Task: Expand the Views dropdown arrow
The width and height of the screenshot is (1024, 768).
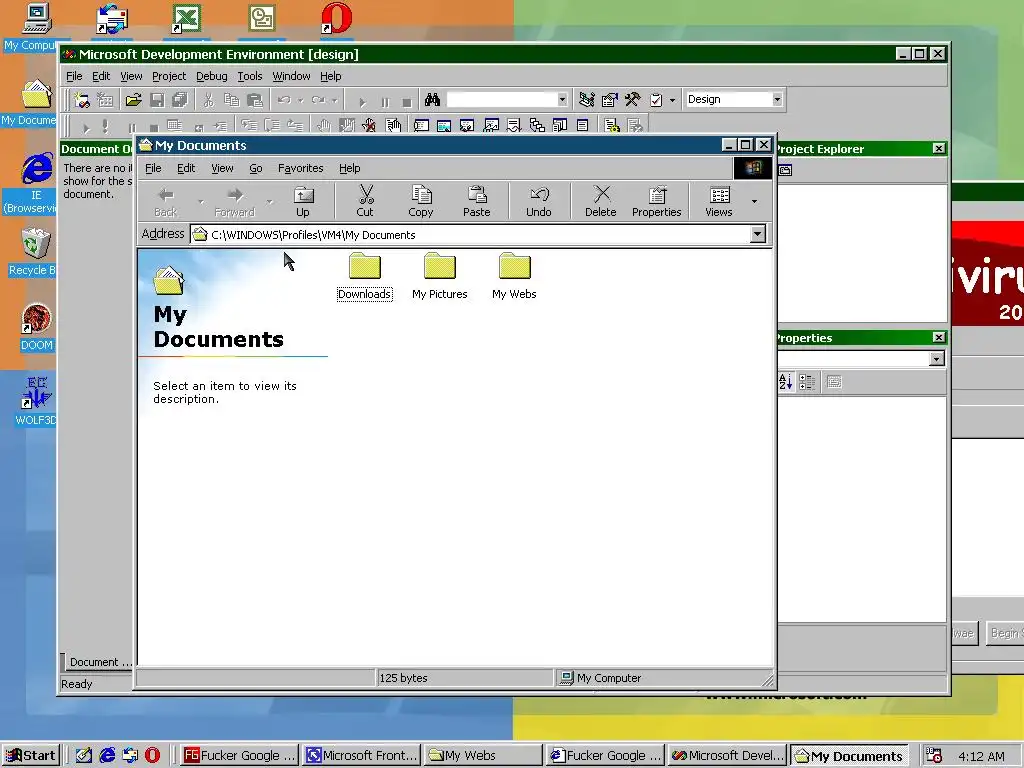Action: tap(754, 201)
